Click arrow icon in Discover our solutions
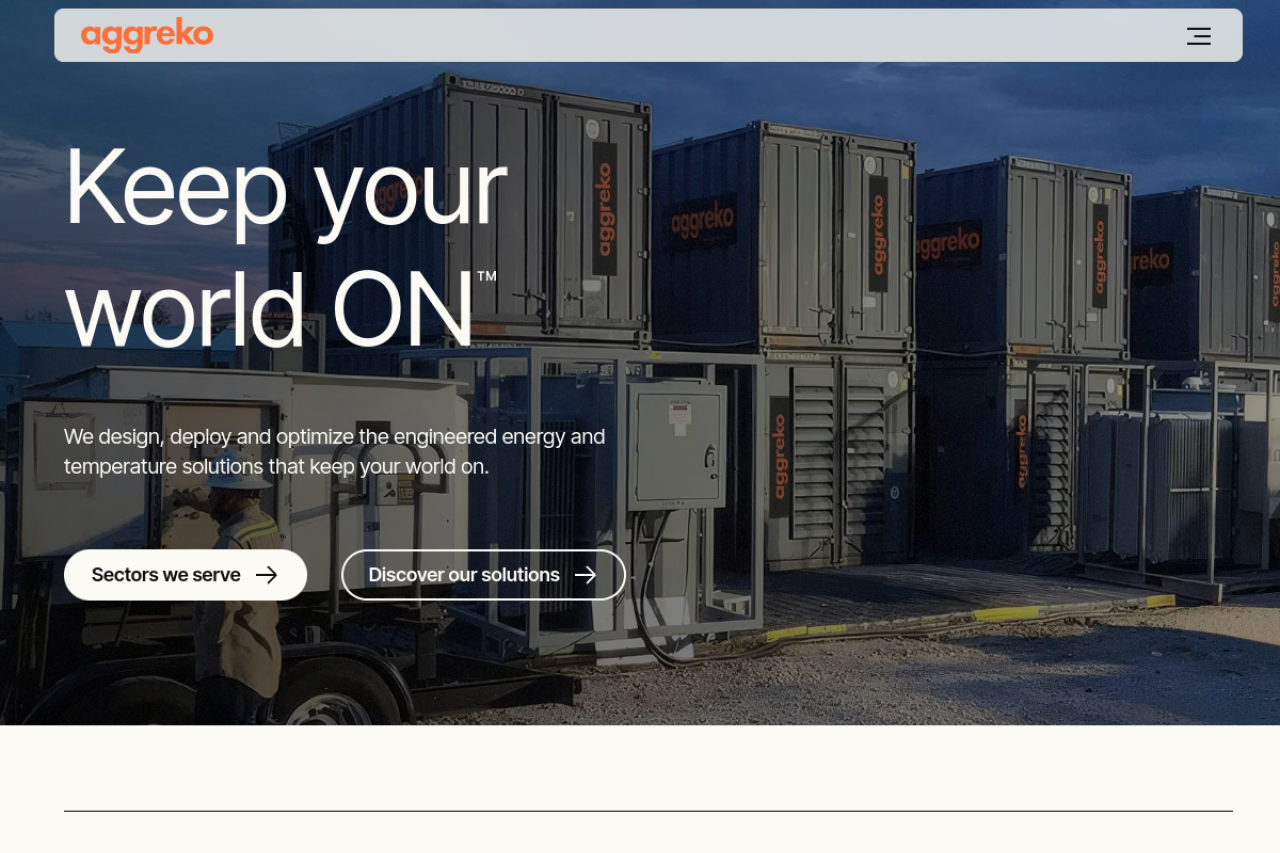 click(585, 575)
